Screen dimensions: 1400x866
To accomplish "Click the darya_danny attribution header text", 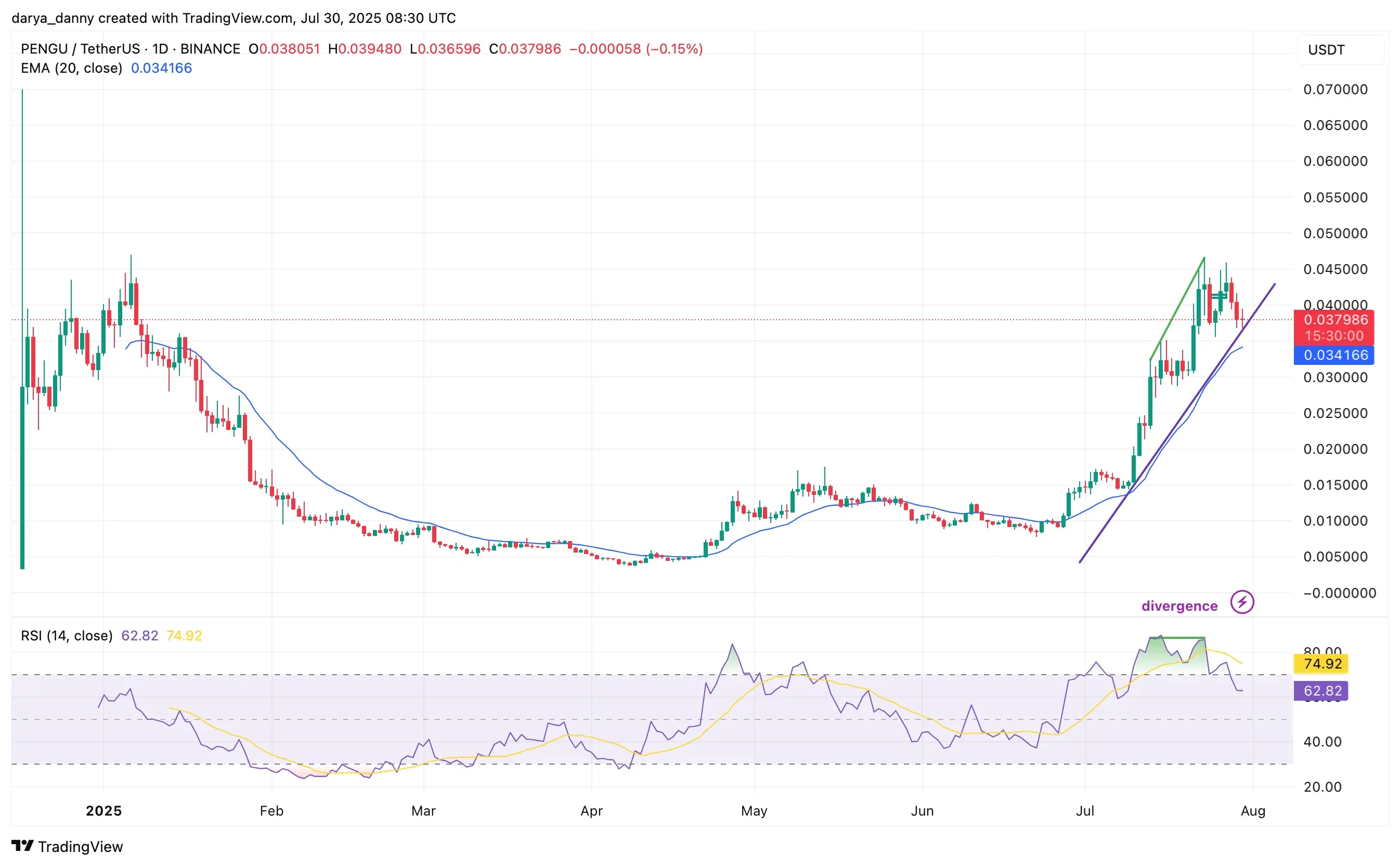I will [x=234, y=18].
